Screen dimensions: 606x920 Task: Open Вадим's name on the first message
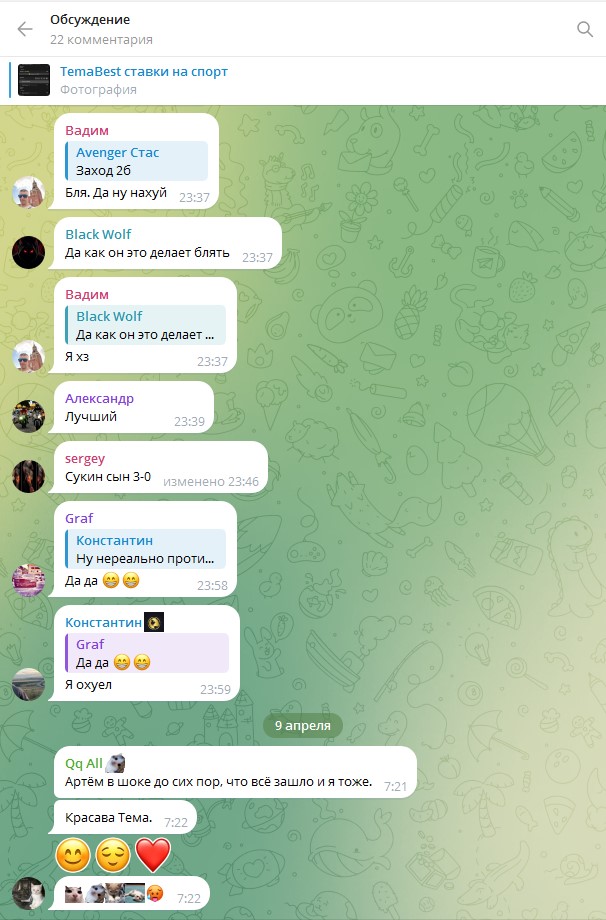[x=87, y=130]
